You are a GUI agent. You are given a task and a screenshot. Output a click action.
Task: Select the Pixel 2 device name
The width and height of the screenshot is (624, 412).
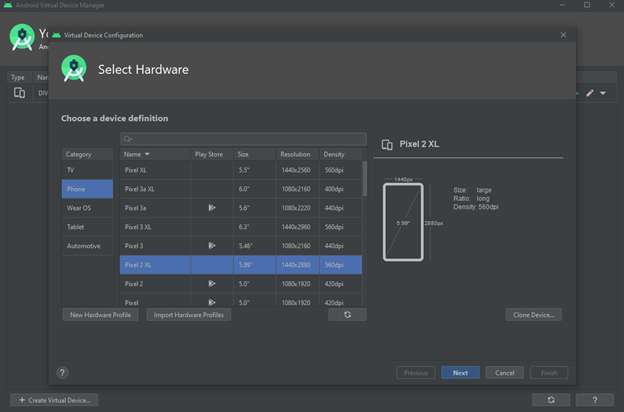point(134,284)
